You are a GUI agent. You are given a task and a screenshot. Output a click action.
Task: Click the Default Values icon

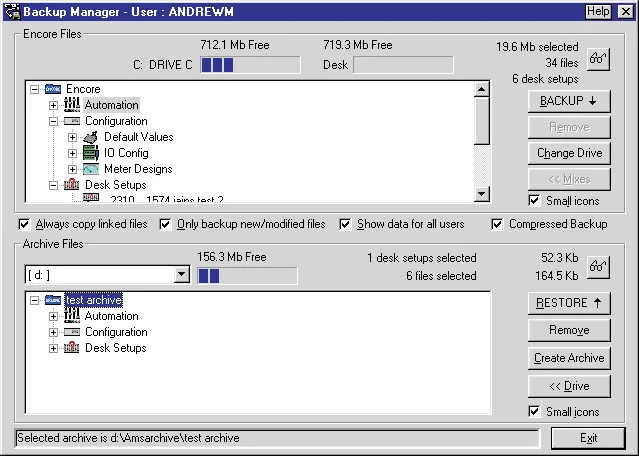(x=90, y=137)
